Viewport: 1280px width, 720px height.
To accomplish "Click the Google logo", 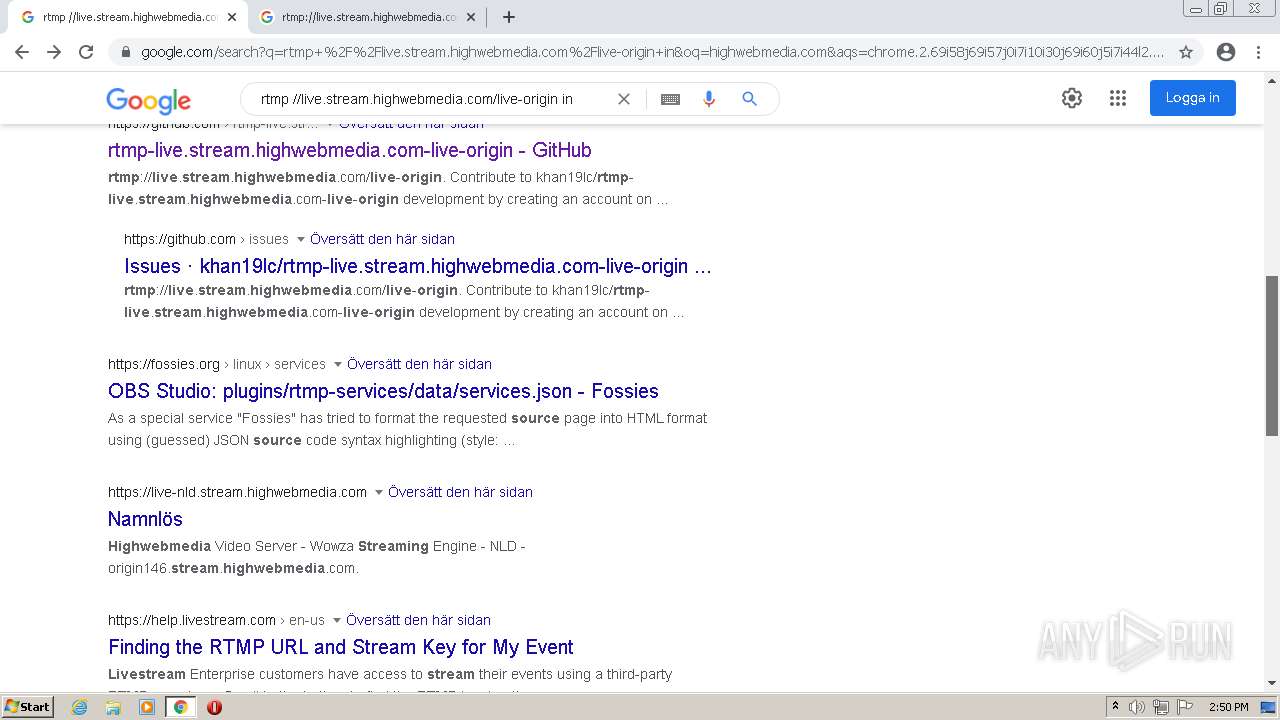I will 149,100.
